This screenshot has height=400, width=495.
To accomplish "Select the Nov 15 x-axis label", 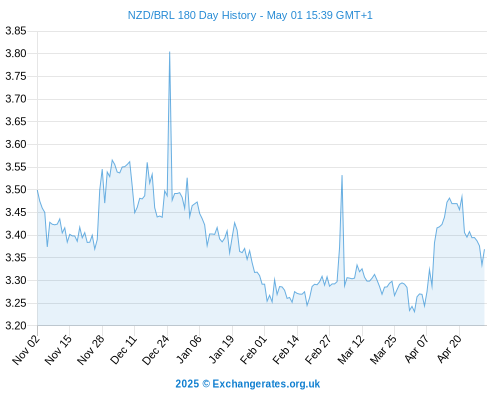I will click(x=58, y=350).
